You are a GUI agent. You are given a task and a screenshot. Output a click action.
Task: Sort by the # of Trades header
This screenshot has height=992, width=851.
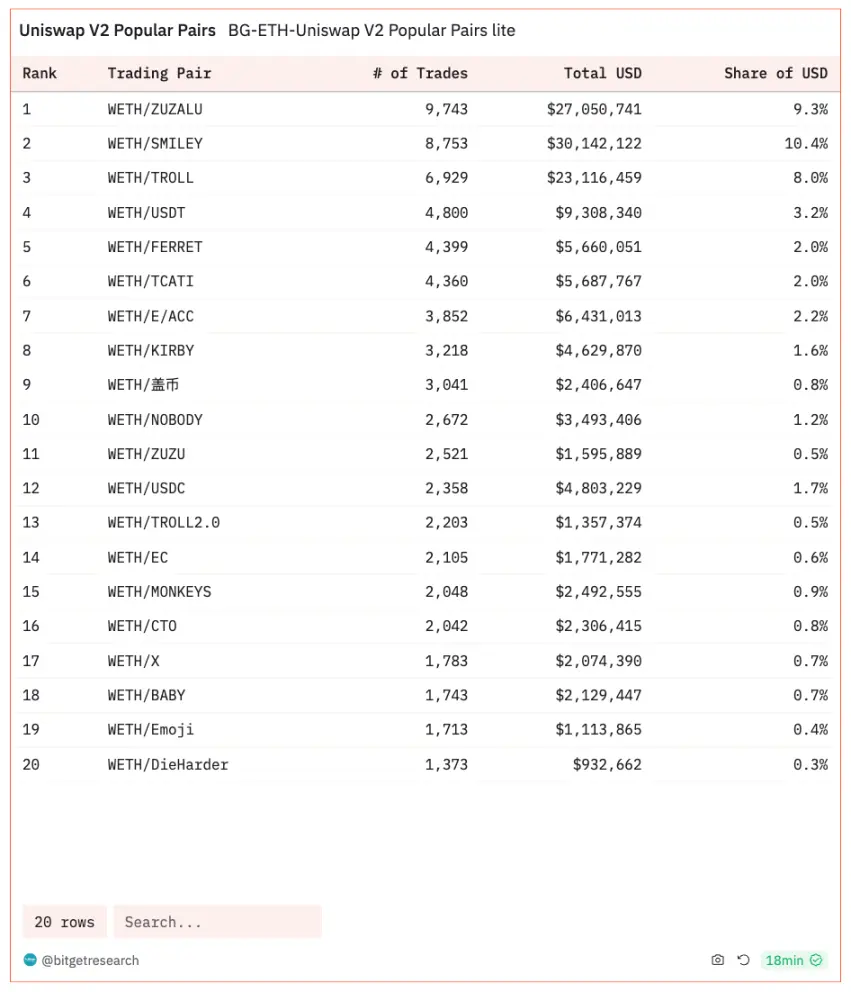tap(420, 73)
